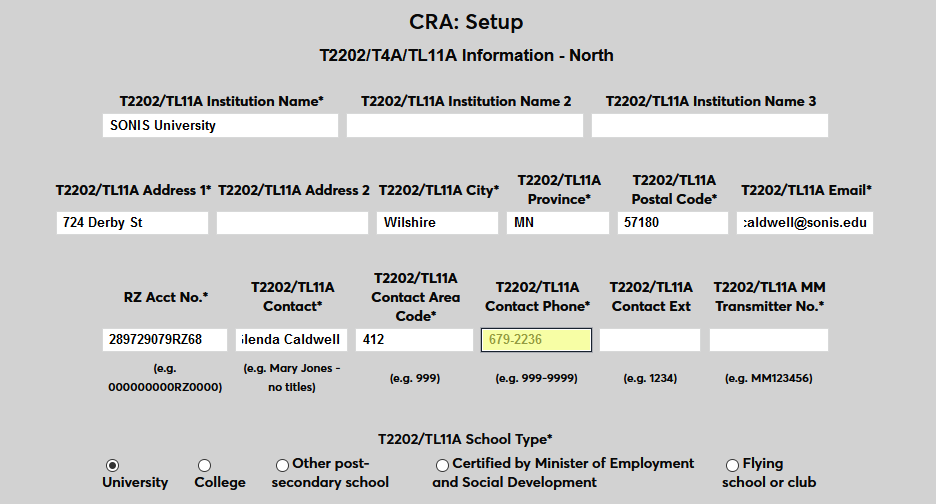Edit the RZ Acct No. field

(x=165, y=340)
